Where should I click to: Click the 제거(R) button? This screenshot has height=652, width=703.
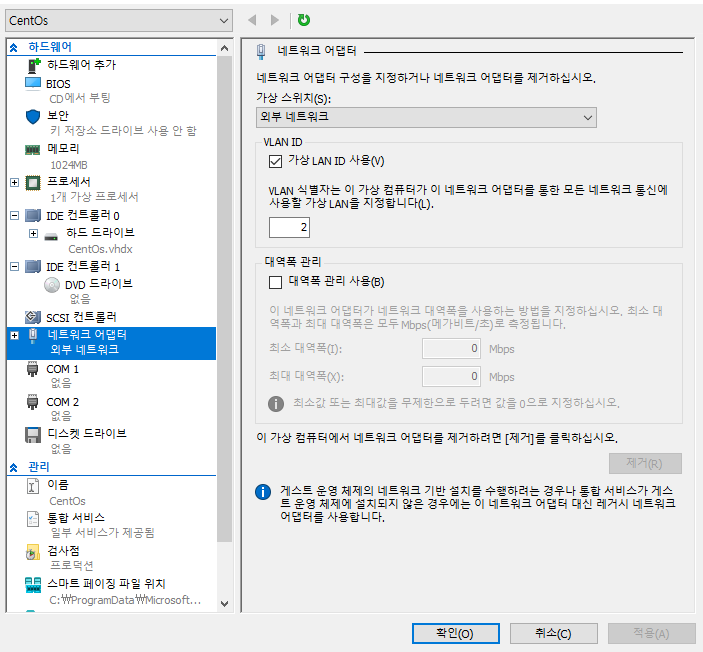click(x=645, y=463)
